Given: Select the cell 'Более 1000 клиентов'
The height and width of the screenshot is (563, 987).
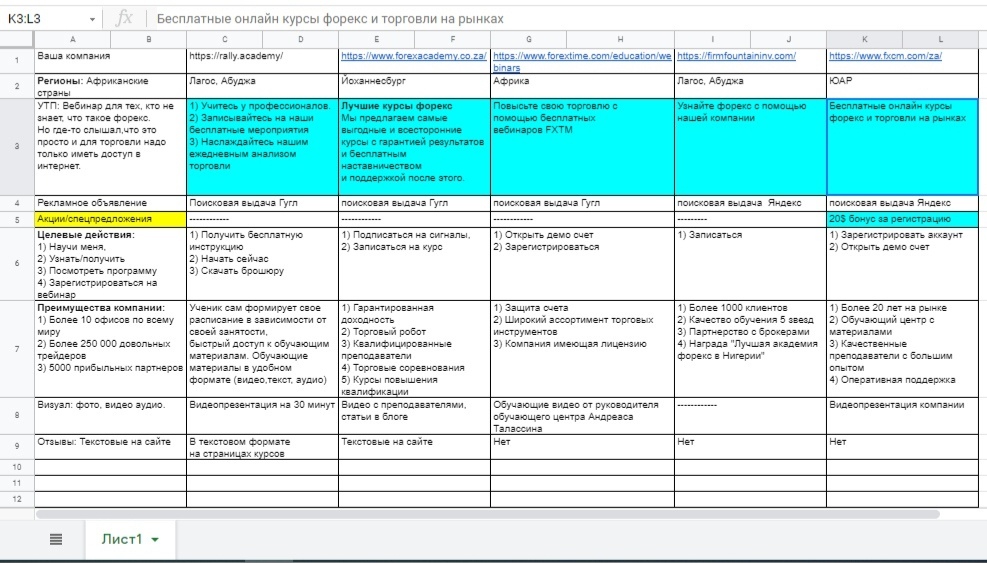Looking at the screenshot, I should click(750, 349).
